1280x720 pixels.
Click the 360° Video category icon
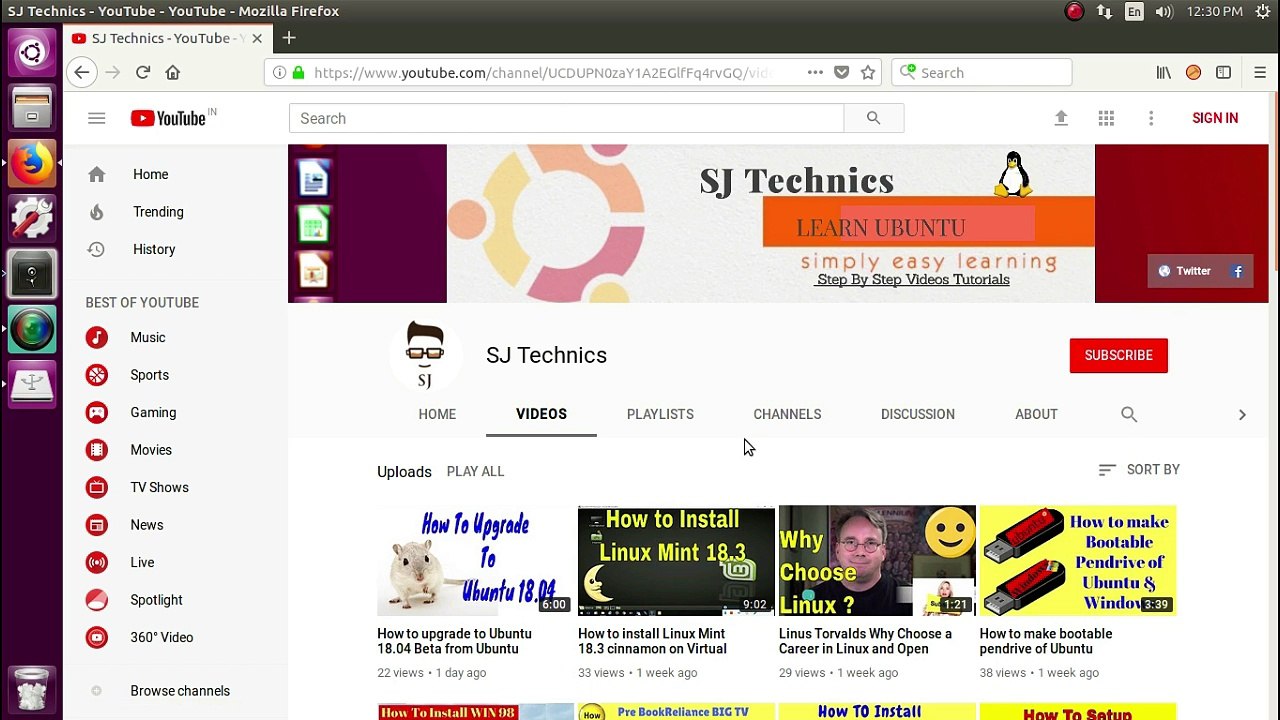pos(96,637)
